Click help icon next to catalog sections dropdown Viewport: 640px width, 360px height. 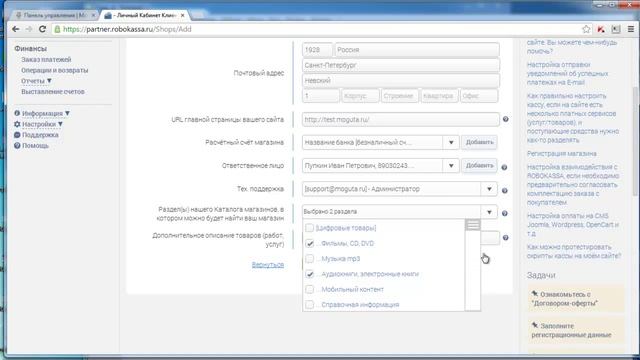(x=504, y=213)
